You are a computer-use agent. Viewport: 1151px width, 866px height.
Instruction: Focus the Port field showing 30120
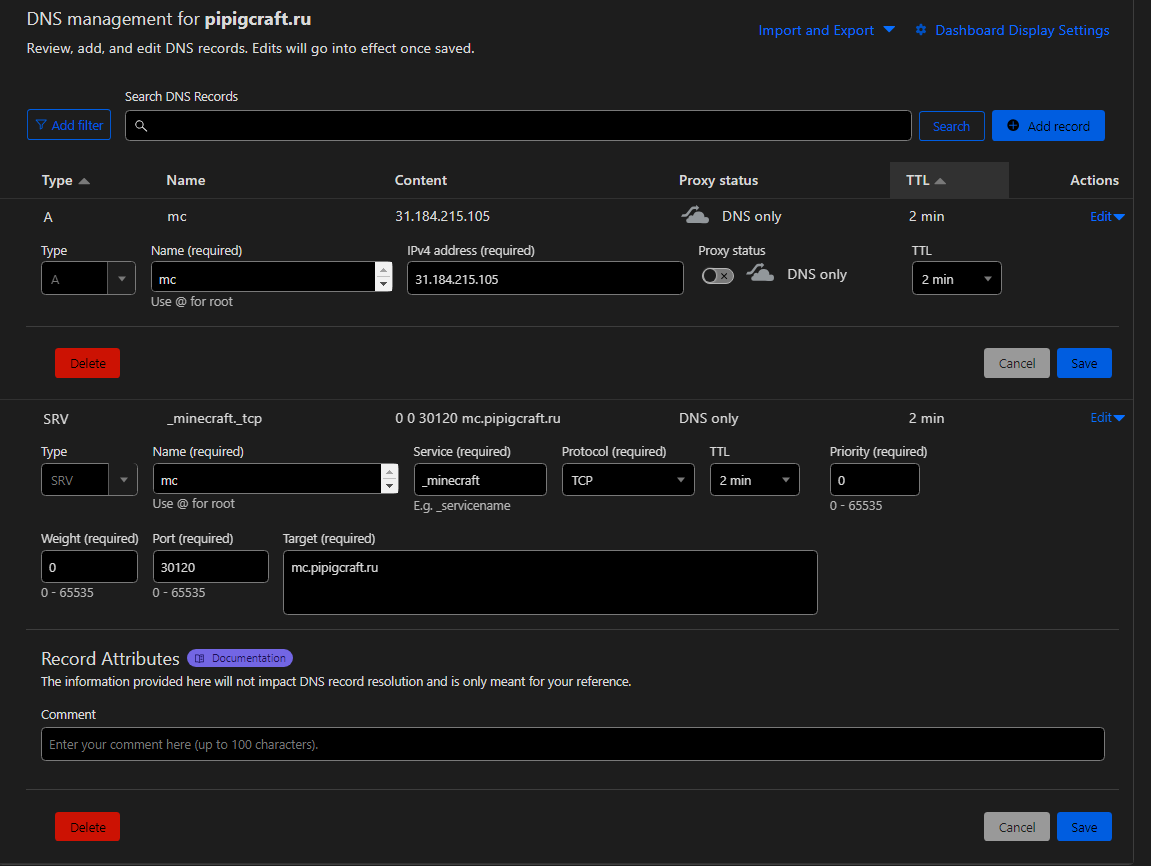point(211,567)
